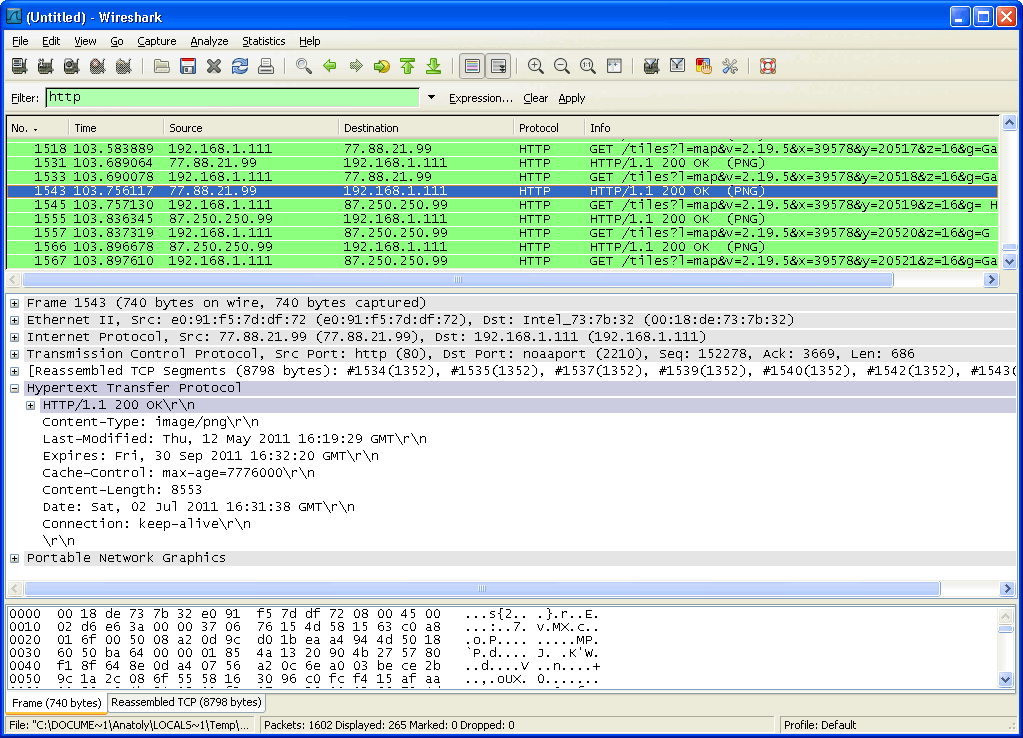Click the Find packet magnifier icon

point(304,67)
